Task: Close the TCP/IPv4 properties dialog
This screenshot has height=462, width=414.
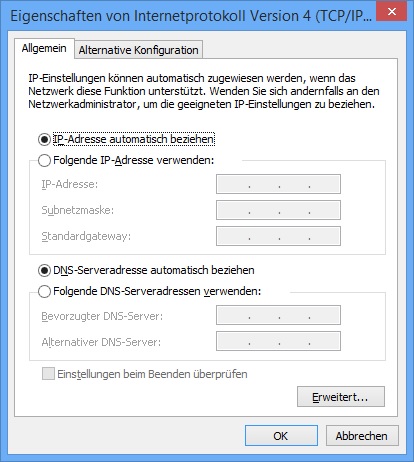Action: pos(392,11)
